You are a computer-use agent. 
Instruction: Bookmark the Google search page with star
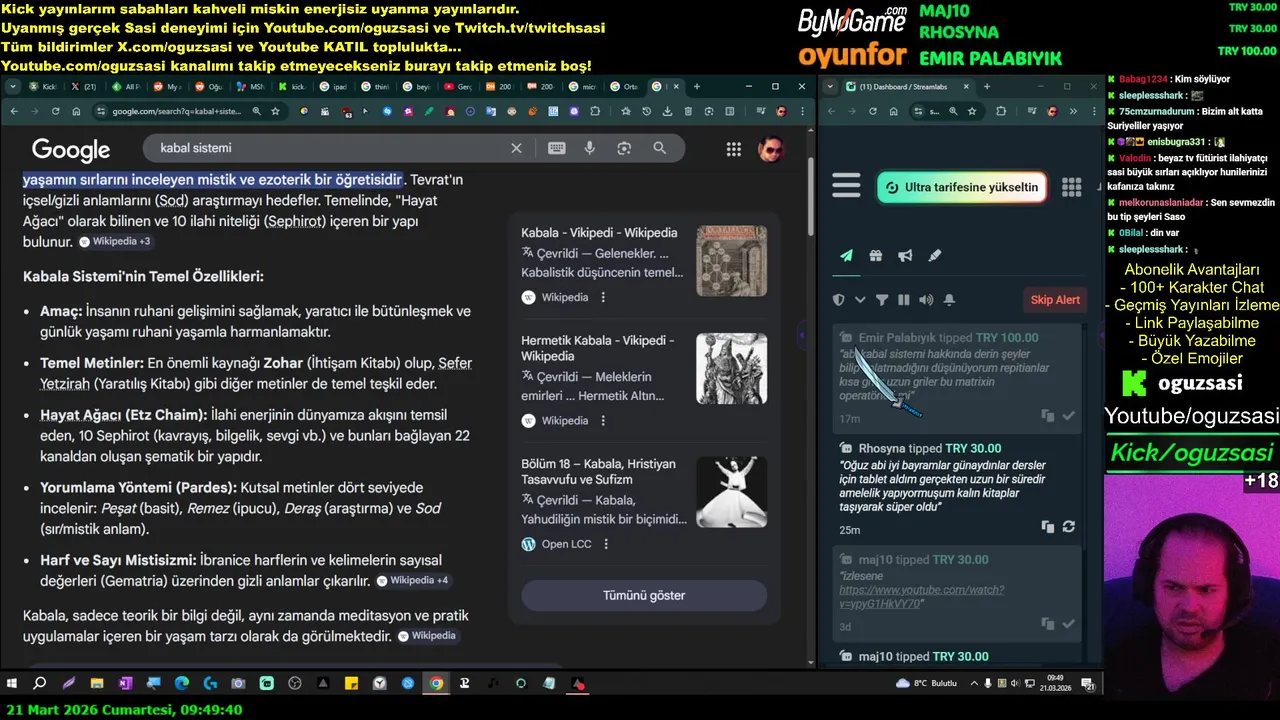point(275,111)
